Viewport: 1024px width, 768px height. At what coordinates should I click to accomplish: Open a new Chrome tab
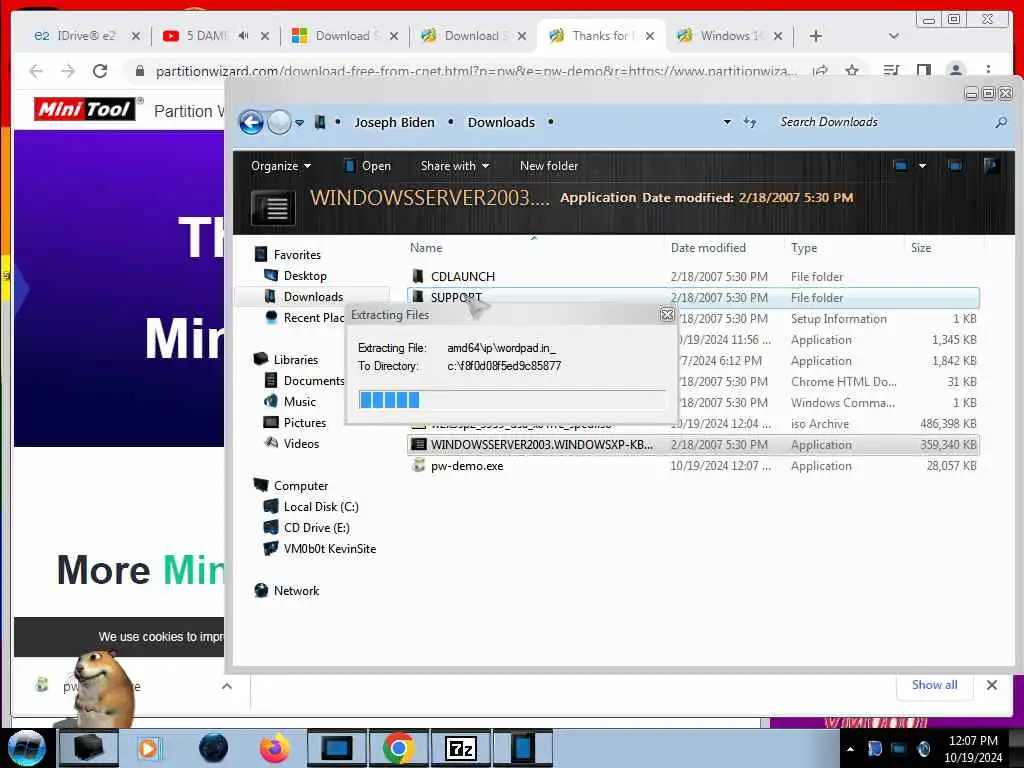point(816,36)
